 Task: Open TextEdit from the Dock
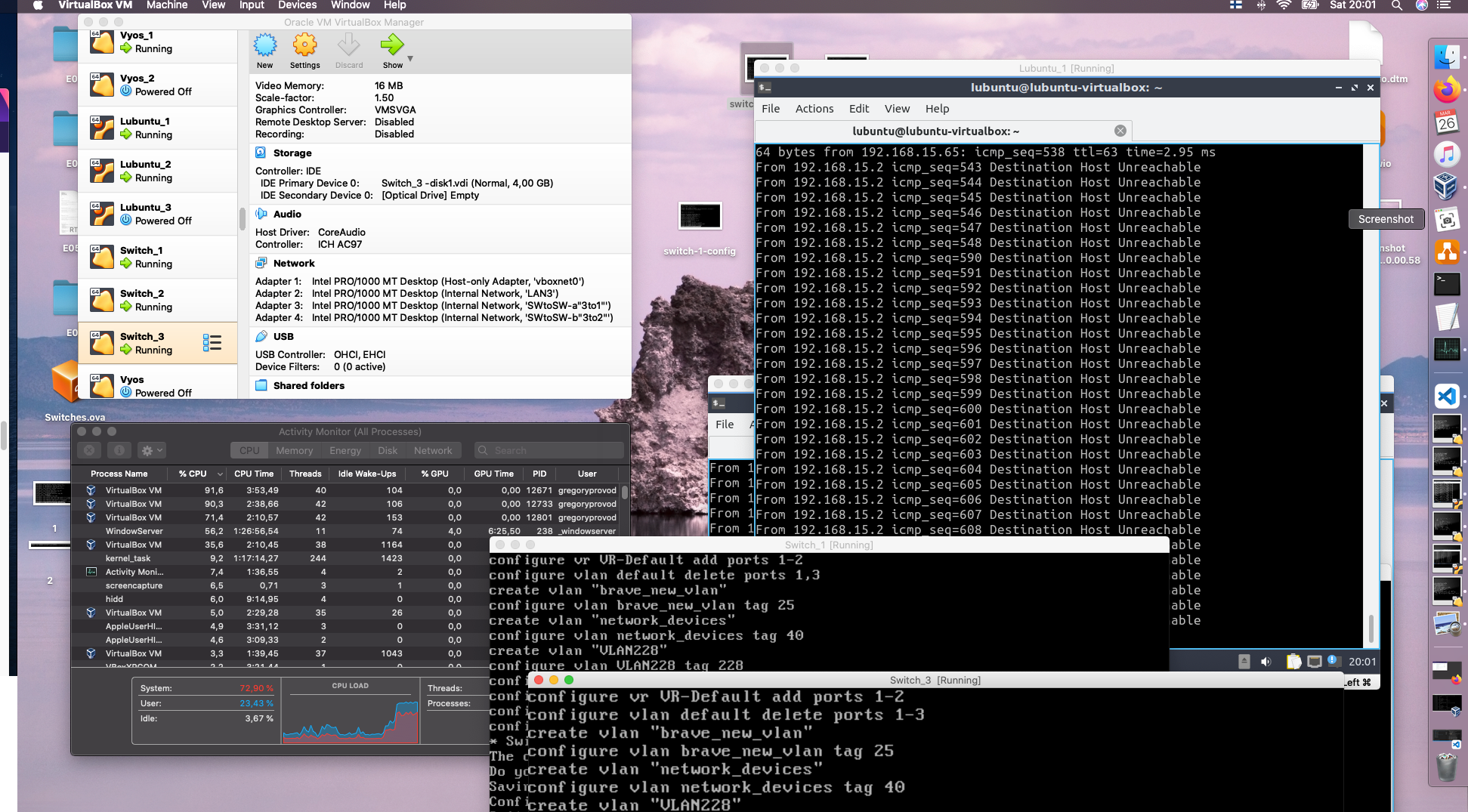tap(1447, 316)
